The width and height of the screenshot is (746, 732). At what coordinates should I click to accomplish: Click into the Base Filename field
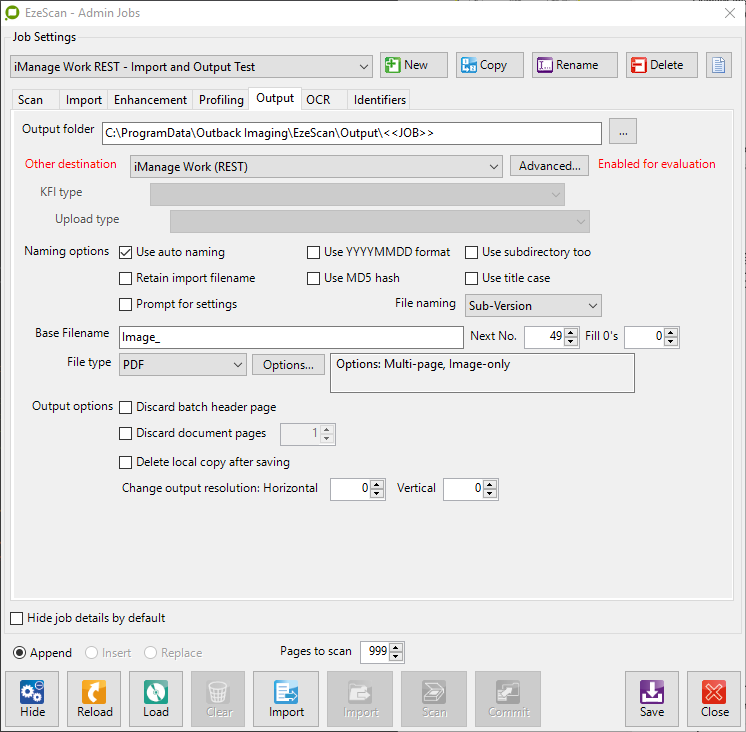click(290, 337)
